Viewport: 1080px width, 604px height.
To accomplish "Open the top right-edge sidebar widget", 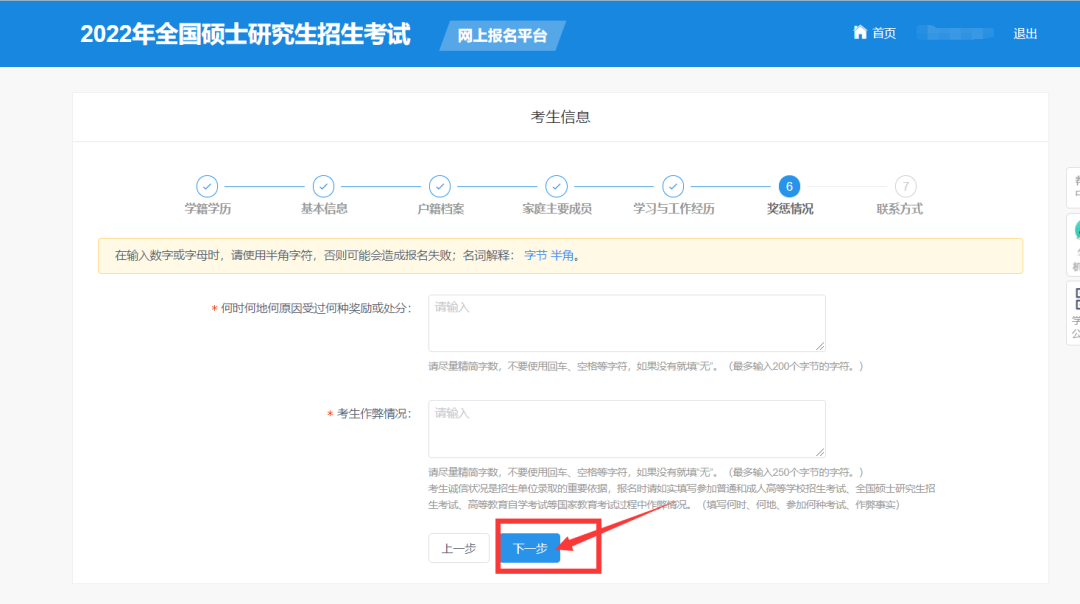I will [x=1073, y=187].
